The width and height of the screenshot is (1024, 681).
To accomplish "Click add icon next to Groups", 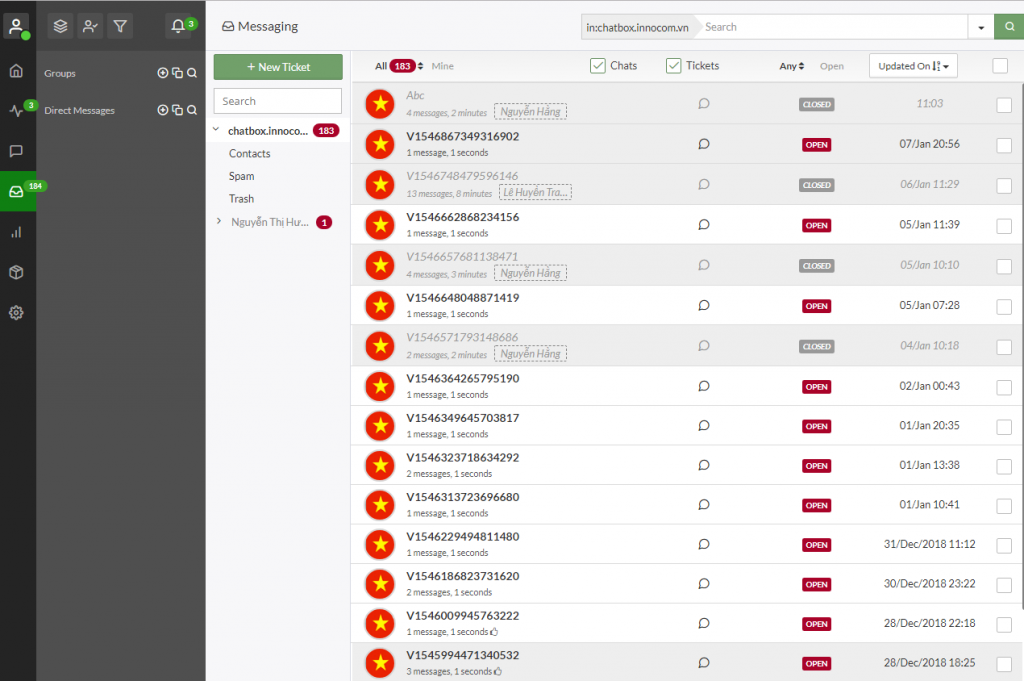I will 163,73.
